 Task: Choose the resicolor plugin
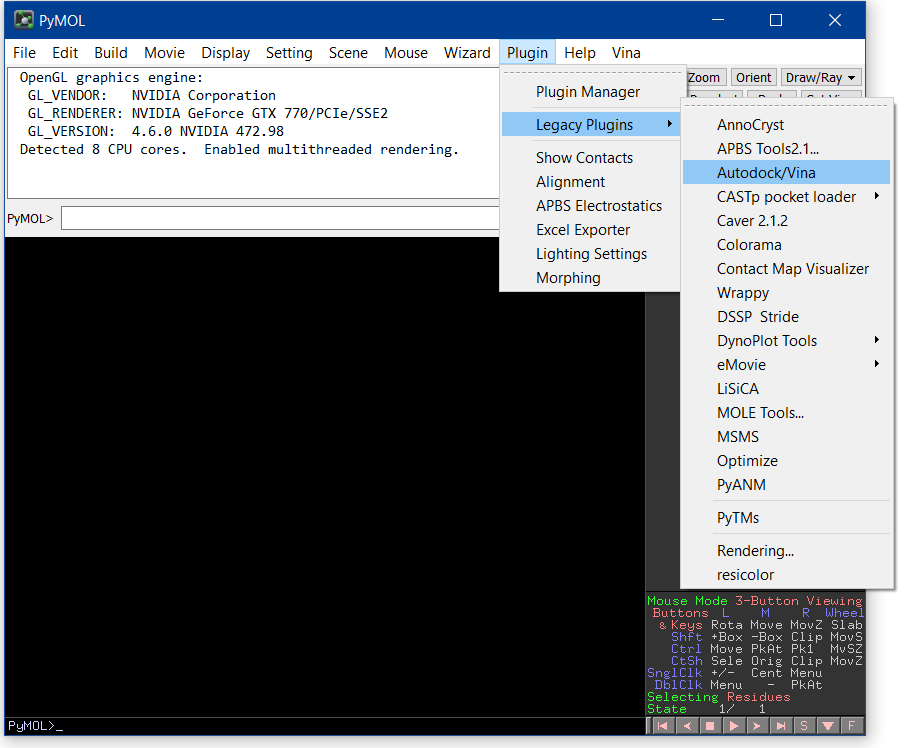786,575
